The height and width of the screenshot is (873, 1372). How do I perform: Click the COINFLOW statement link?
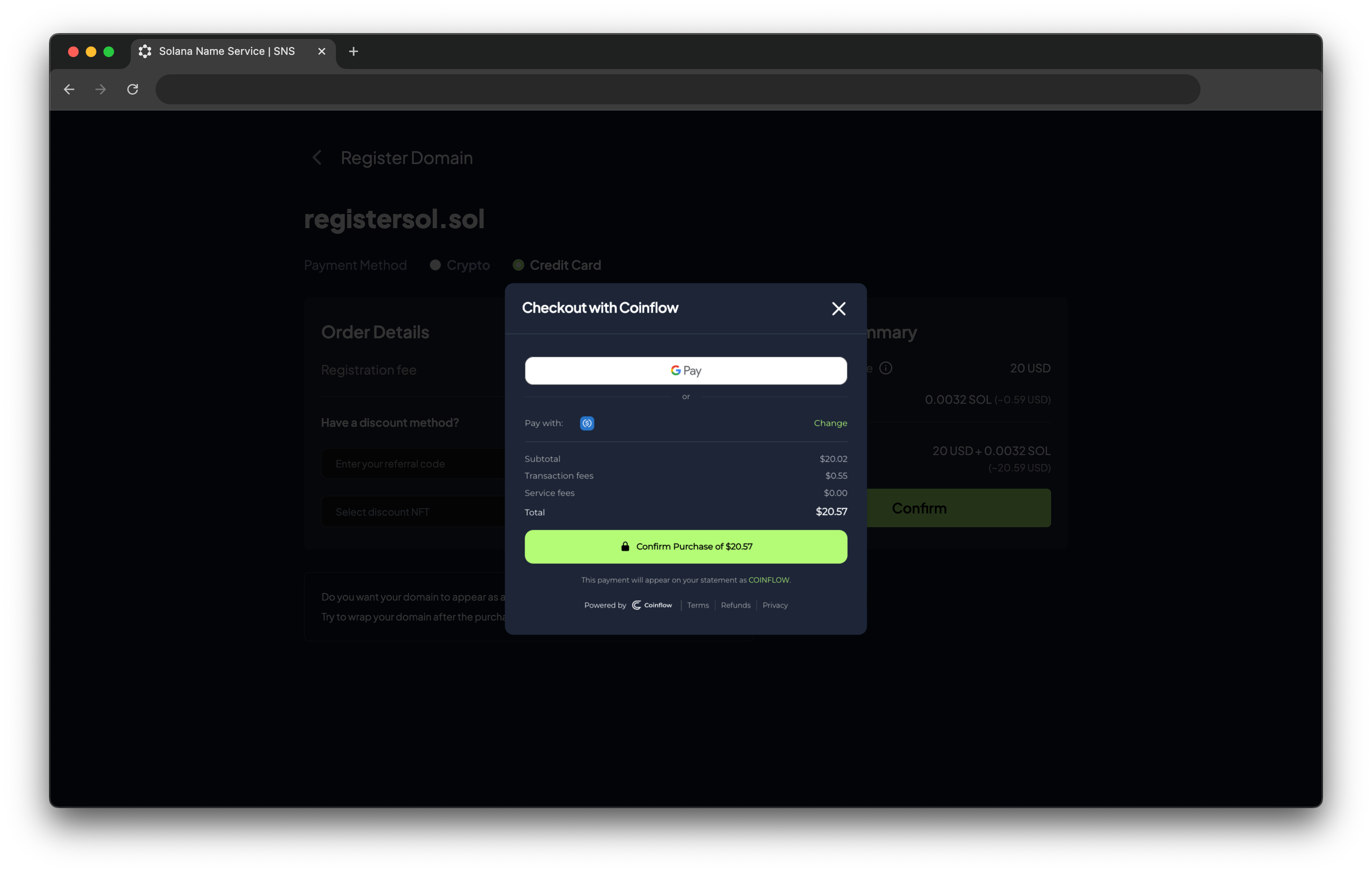point(768,580)
